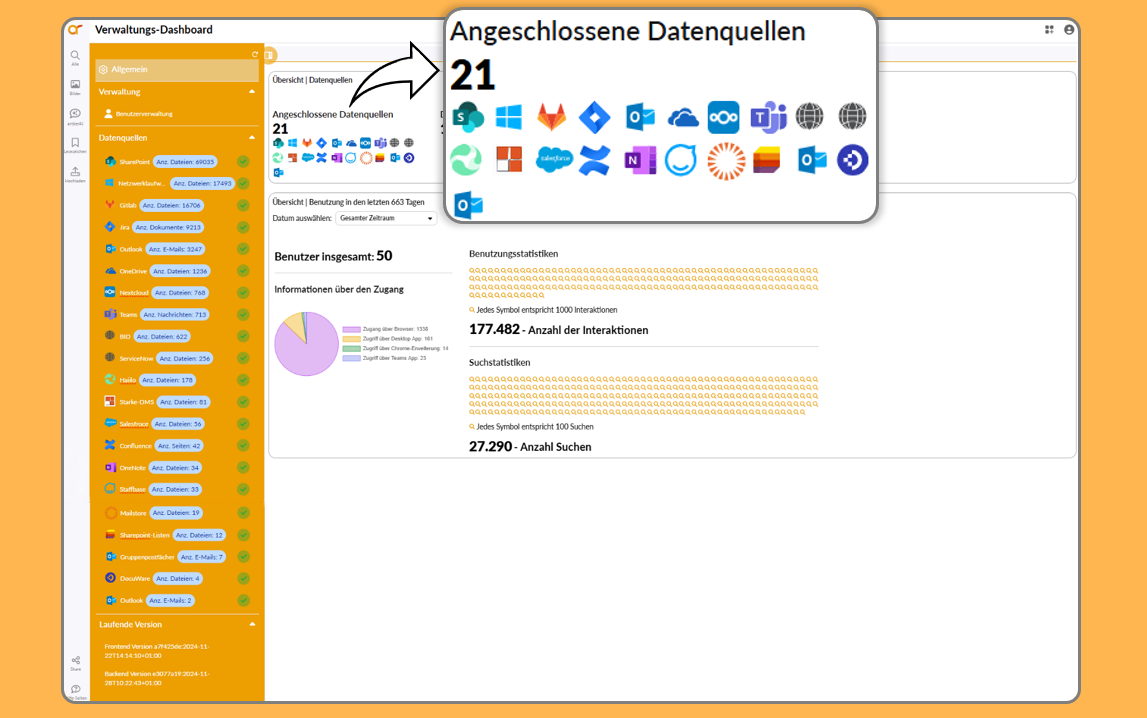This screenshot has height=718, width=1147.
Task: Toggle the orange sidebar panel icon
Action: pos(269,55)
